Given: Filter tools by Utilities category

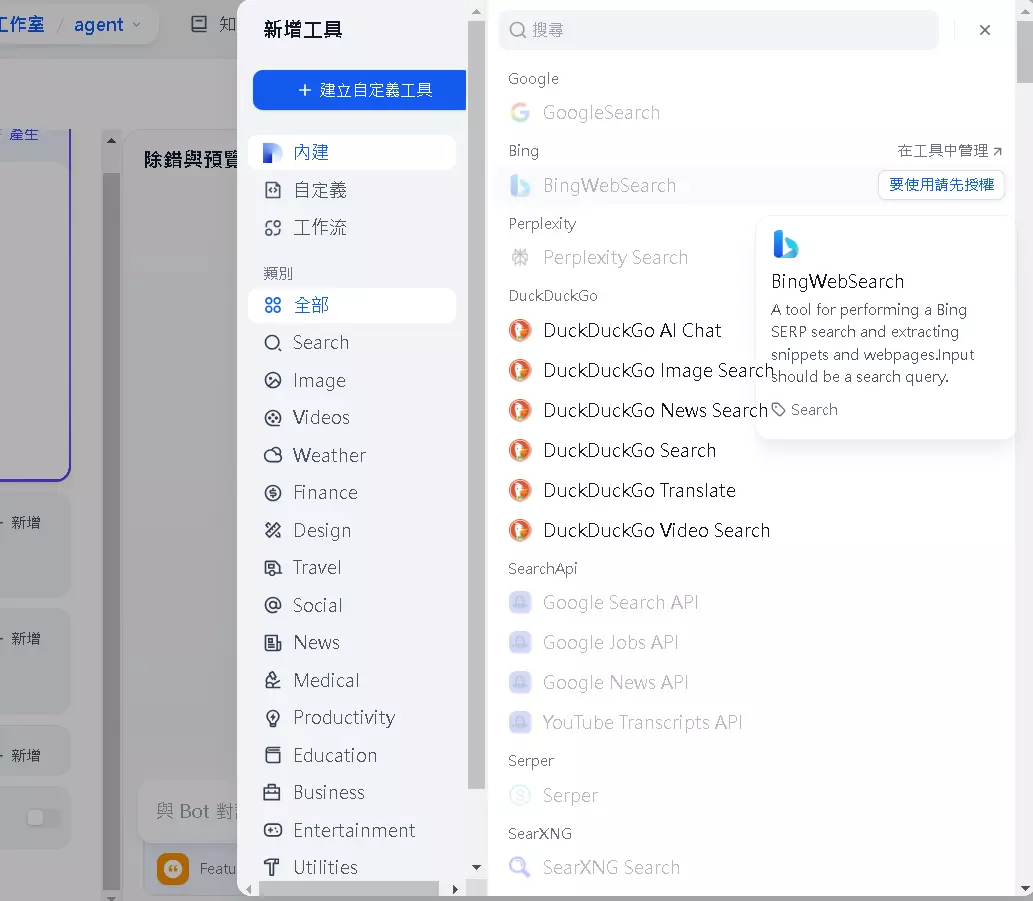Looking at the screenshot, I should tap(352, 867).
